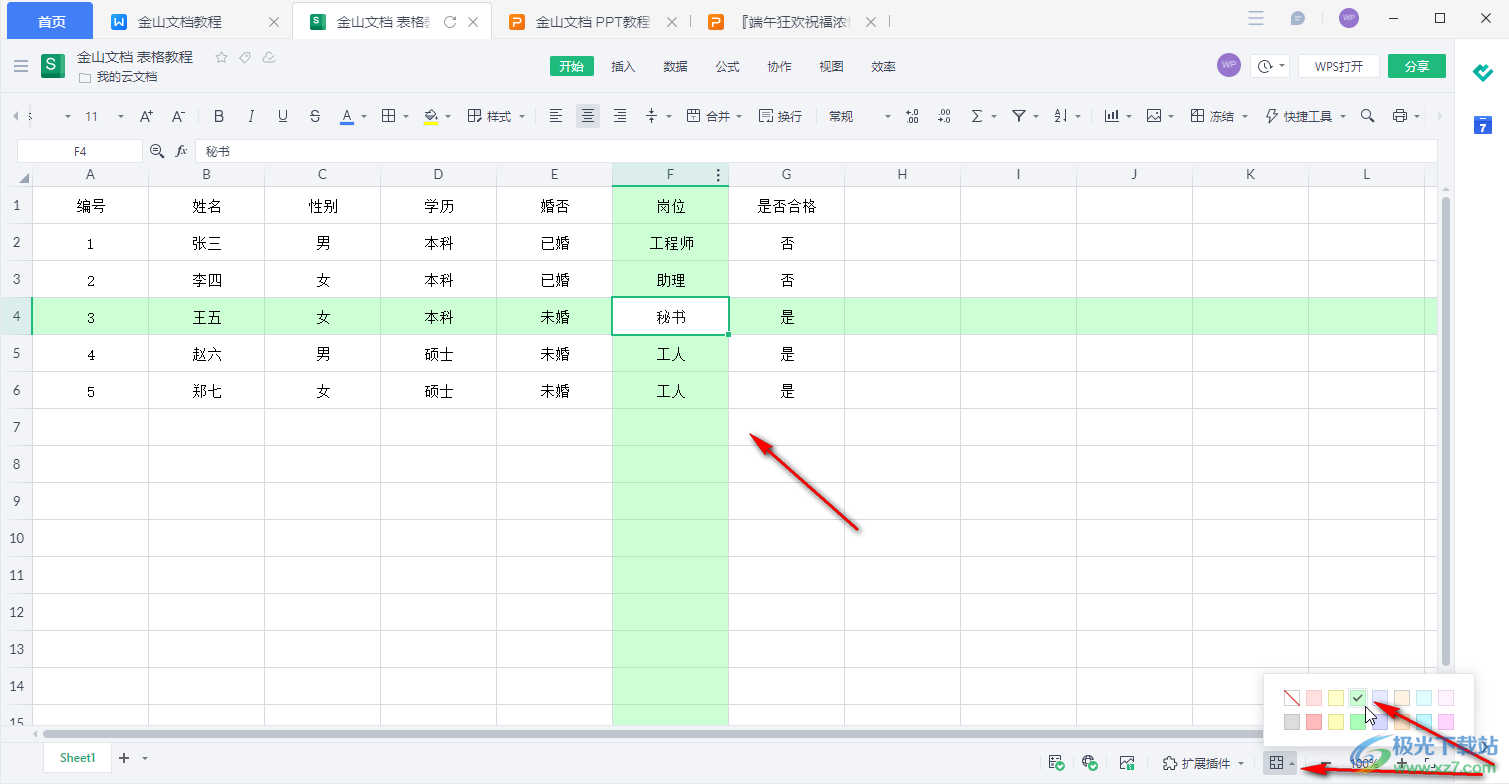This screenshot has height=784, width=1509.
Task: Click the zoom icon beside name box
Action: pyautogui.click(x=157, y=151)
